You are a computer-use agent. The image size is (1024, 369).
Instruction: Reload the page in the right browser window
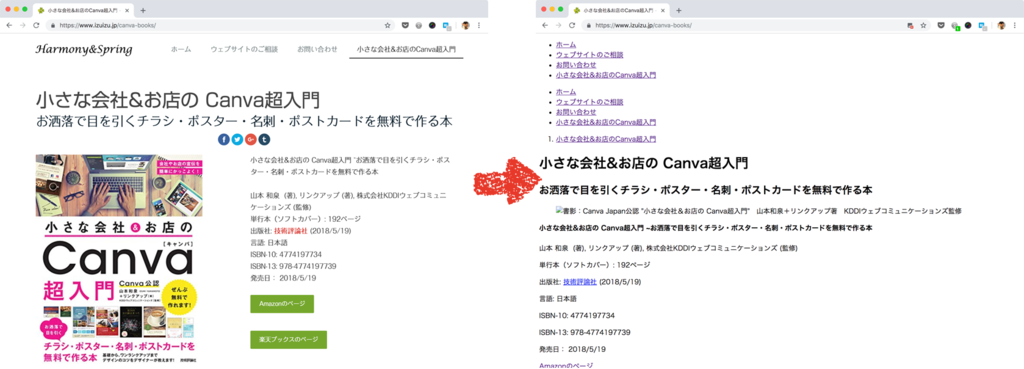click(572, 25)
